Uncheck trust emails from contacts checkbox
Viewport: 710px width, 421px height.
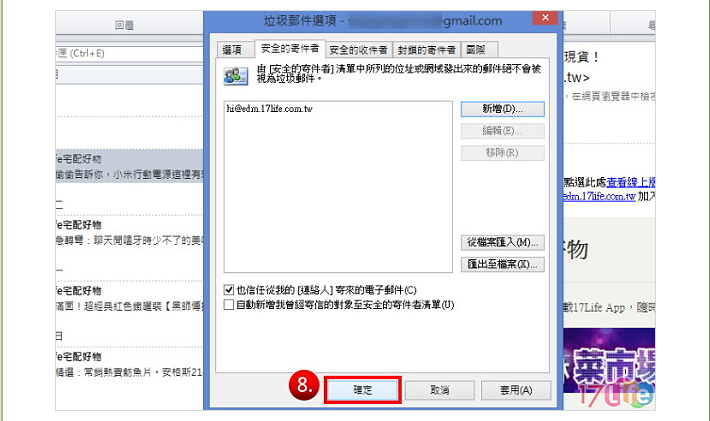pyautogui.click(x=229, y=290)
